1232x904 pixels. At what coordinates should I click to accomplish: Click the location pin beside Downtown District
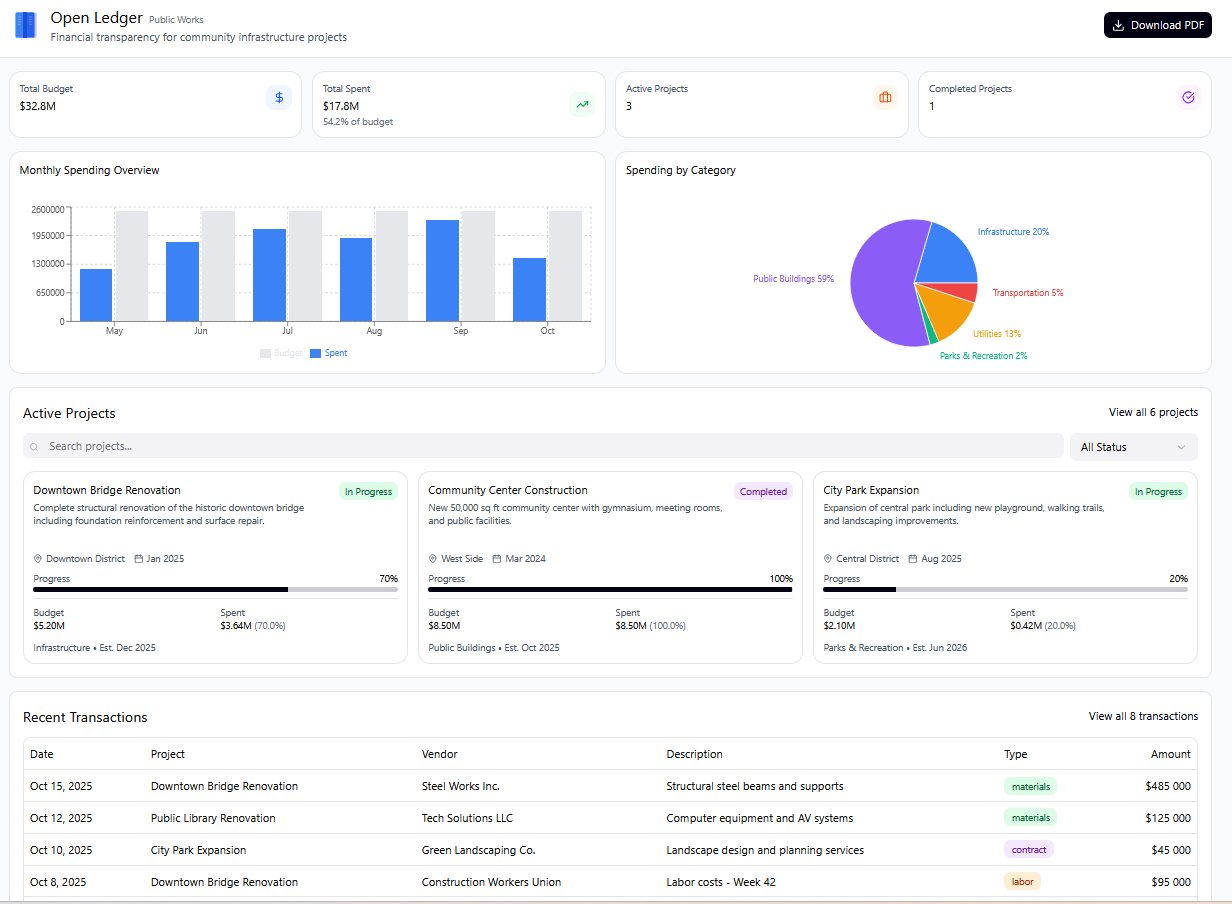(x=38, y=559)
